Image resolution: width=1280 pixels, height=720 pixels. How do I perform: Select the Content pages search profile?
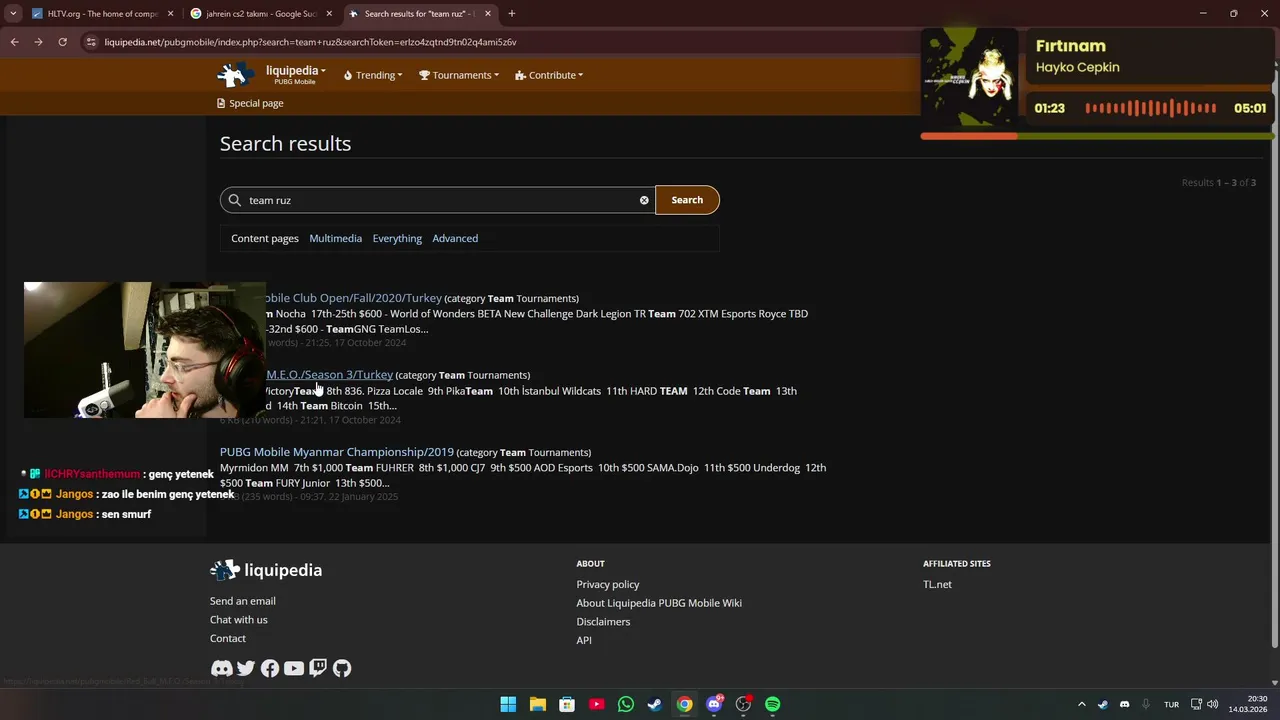click(265, 238)
